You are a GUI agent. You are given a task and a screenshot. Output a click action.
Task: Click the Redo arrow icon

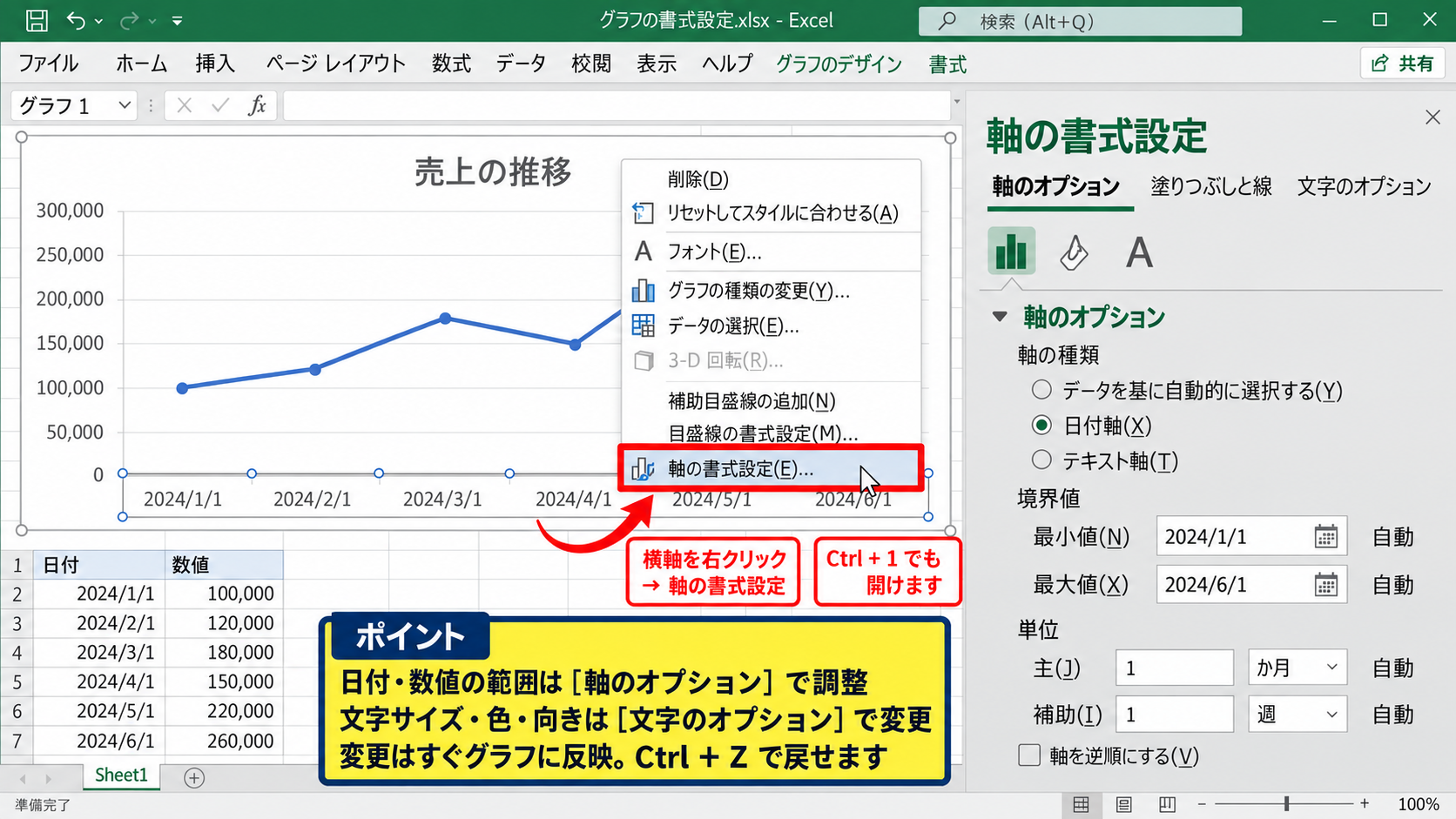pyautogui.click(x=129, y=20)
